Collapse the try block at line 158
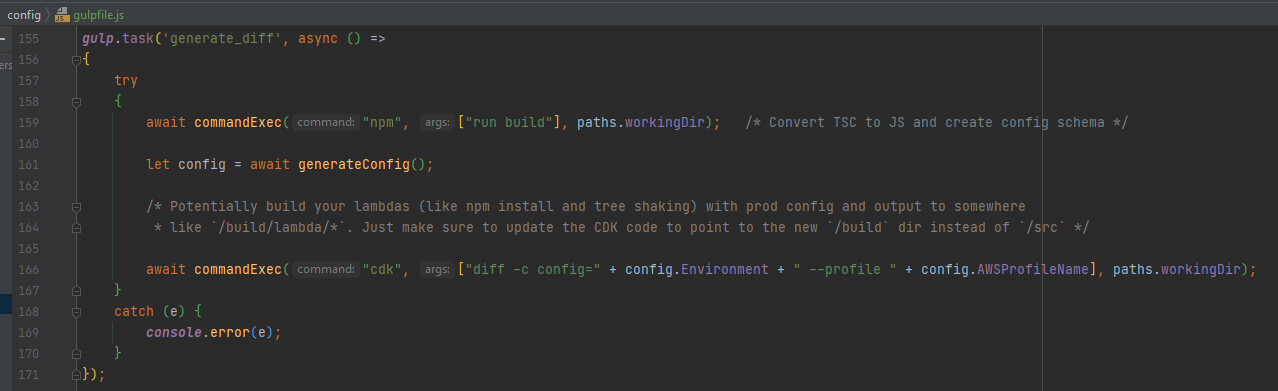This screenshot has width=1278, height=391. [75, 102]
